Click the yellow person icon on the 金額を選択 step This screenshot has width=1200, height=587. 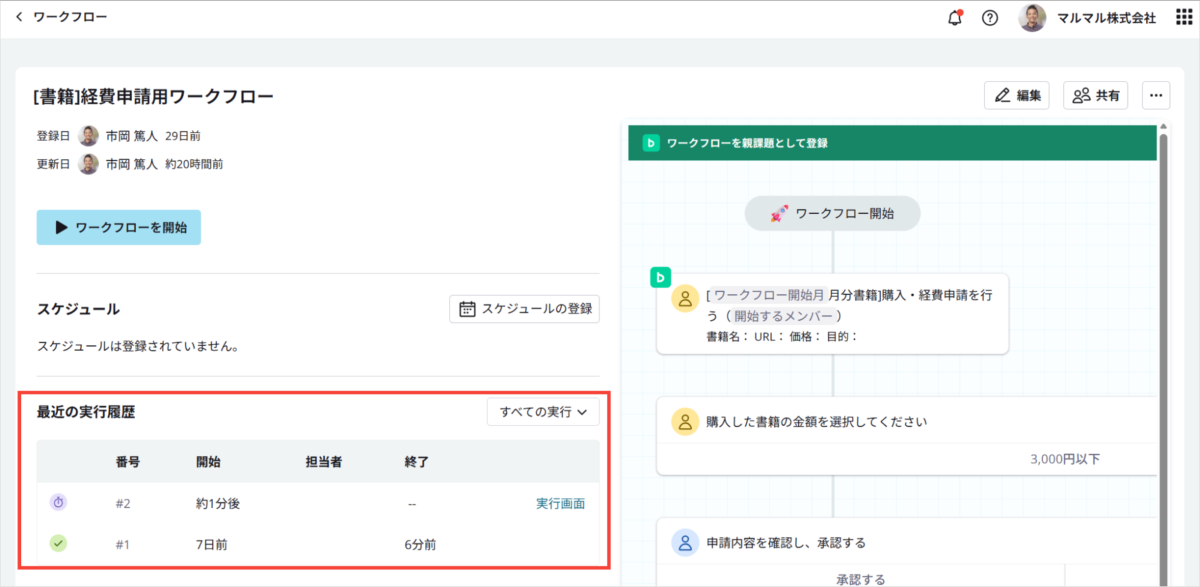click(685, 422)
